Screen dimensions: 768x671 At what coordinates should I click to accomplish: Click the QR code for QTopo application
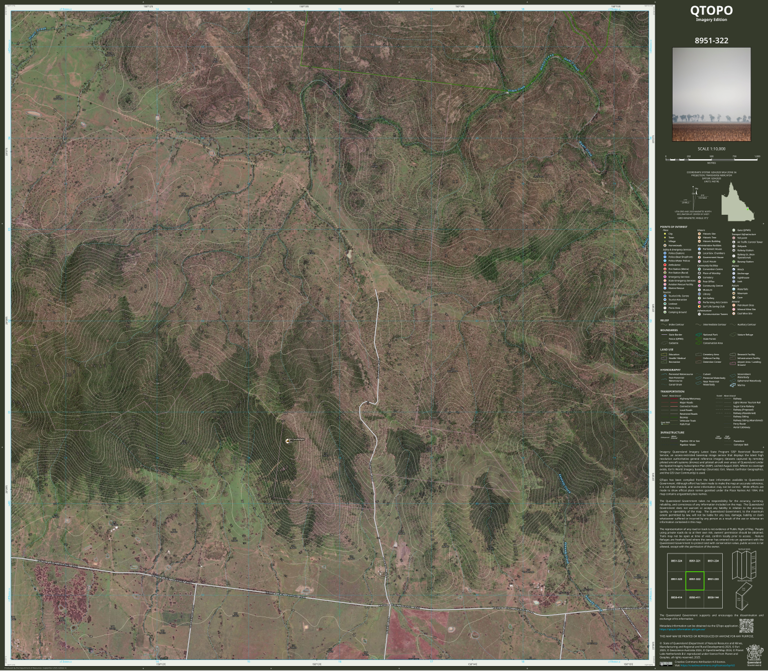click(x=746, y=626)
